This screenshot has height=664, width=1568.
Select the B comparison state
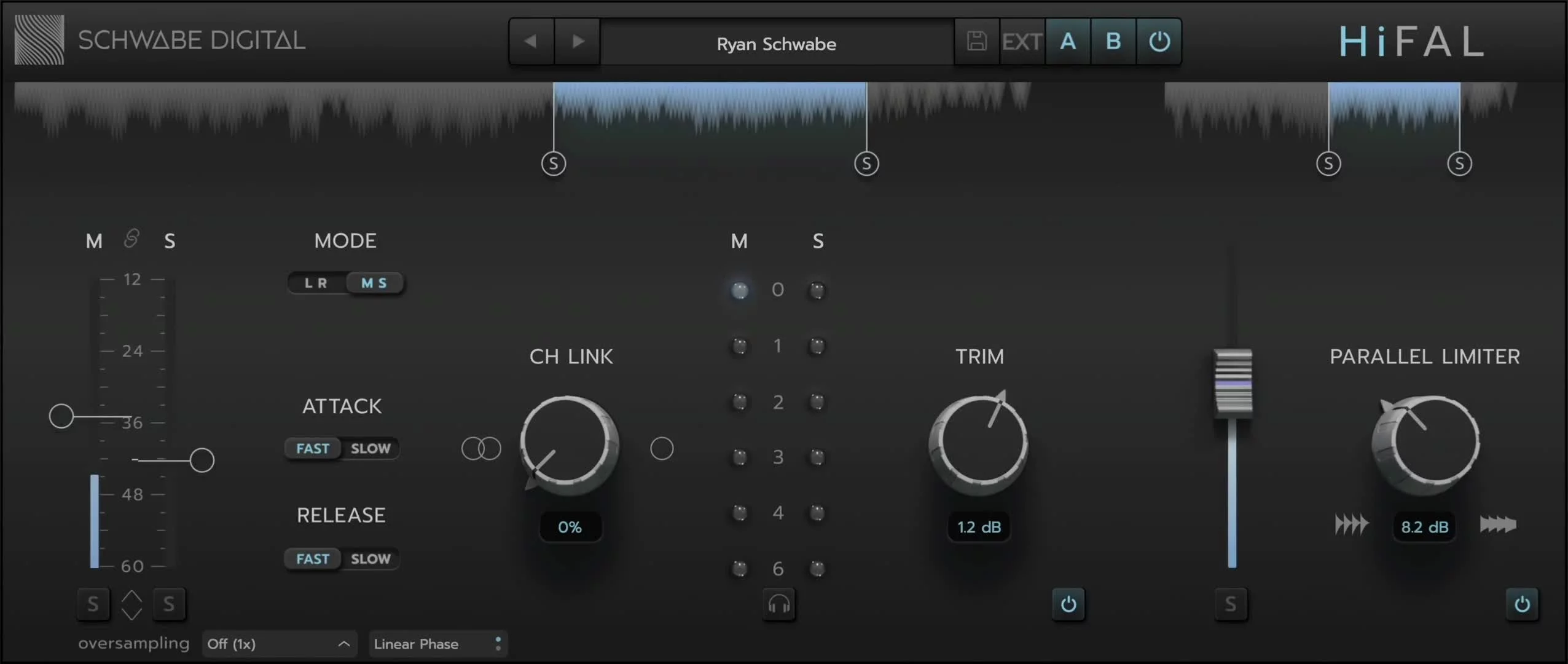[x=1113, y=41]
